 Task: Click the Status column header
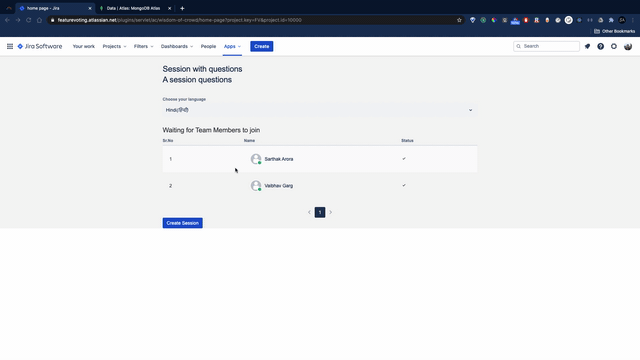(407, 140)
